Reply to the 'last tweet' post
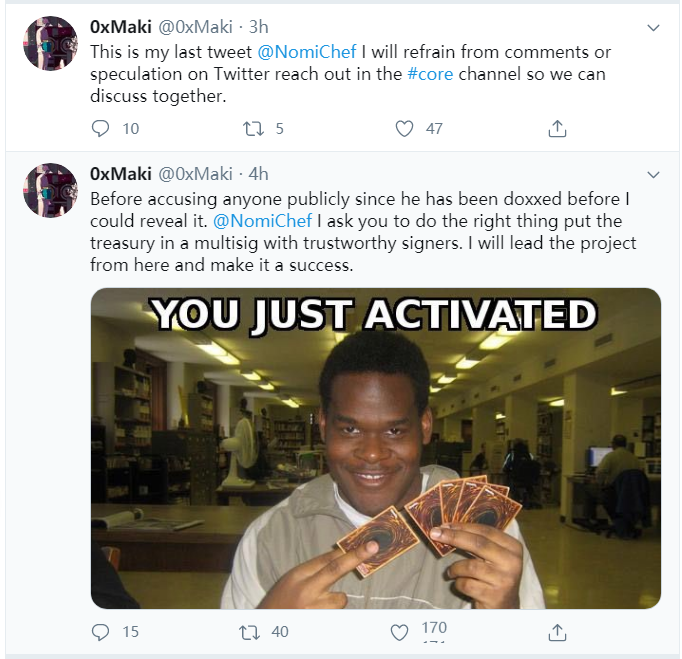Viewport: 682px width, 659px height. 100,128
